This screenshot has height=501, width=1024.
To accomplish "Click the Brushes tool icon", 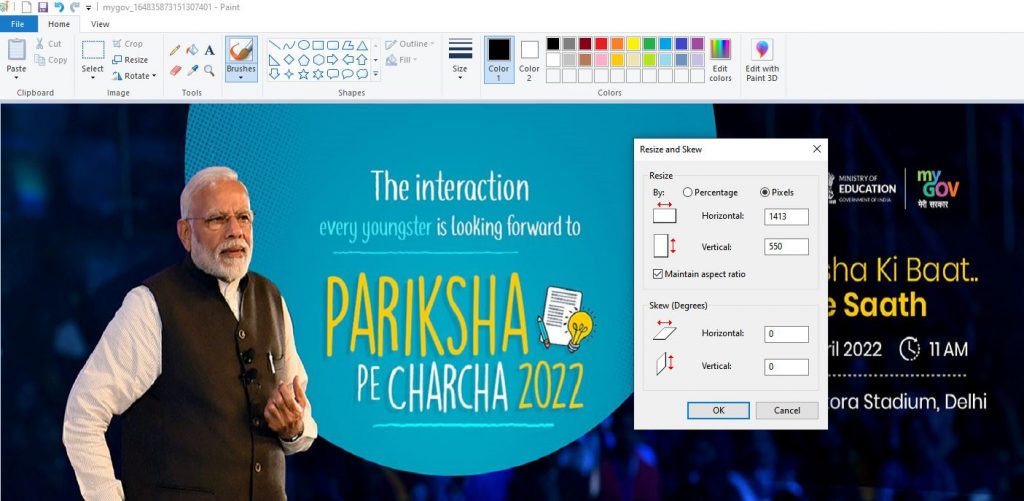I will pyautogui.click(x=241, y=50).
